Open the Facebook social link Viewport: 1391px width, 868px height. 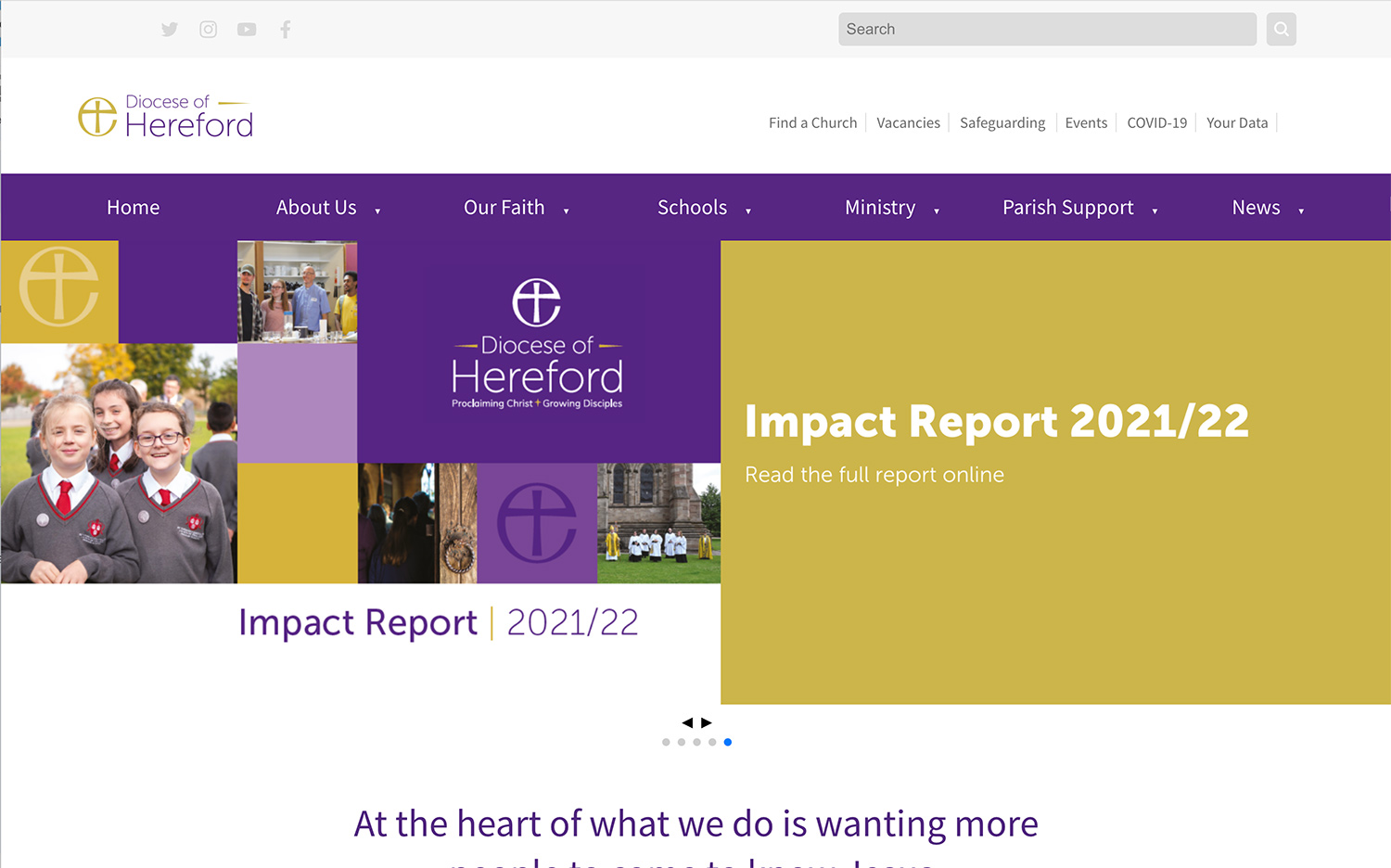click(x=286, y=30)
